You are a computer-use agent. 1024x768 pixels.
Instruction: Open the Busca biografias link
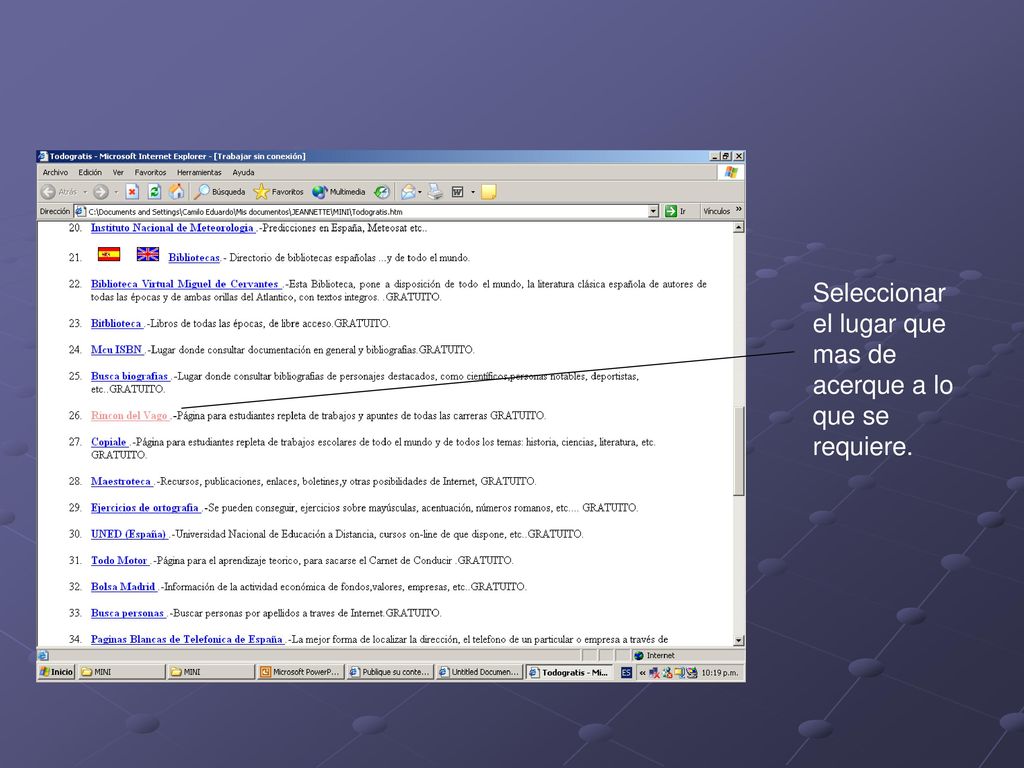[130, 376]
